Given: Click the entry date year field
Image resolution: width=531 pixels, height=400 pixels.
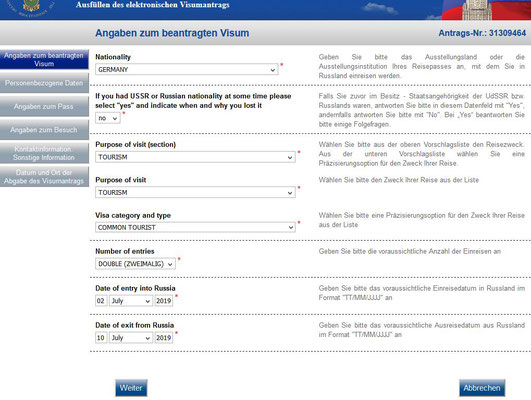Looking at the screenshot, I should 164,301.
